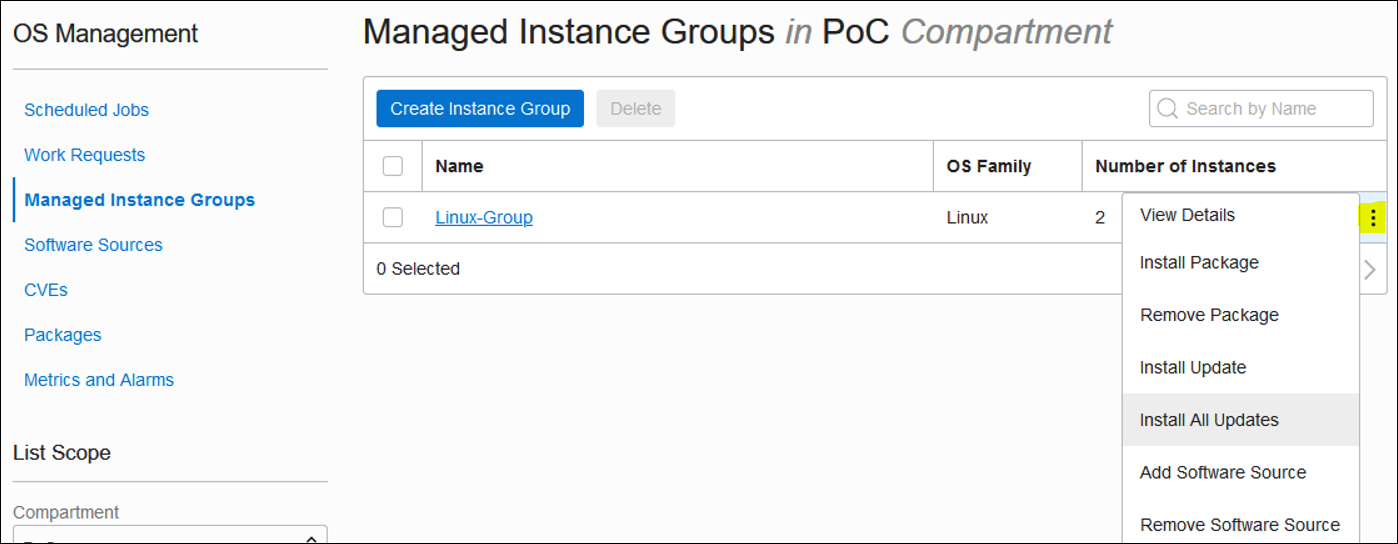1398x544 pixels.
Task: Select Install All Updates menu option
Action: point(1209,420)
